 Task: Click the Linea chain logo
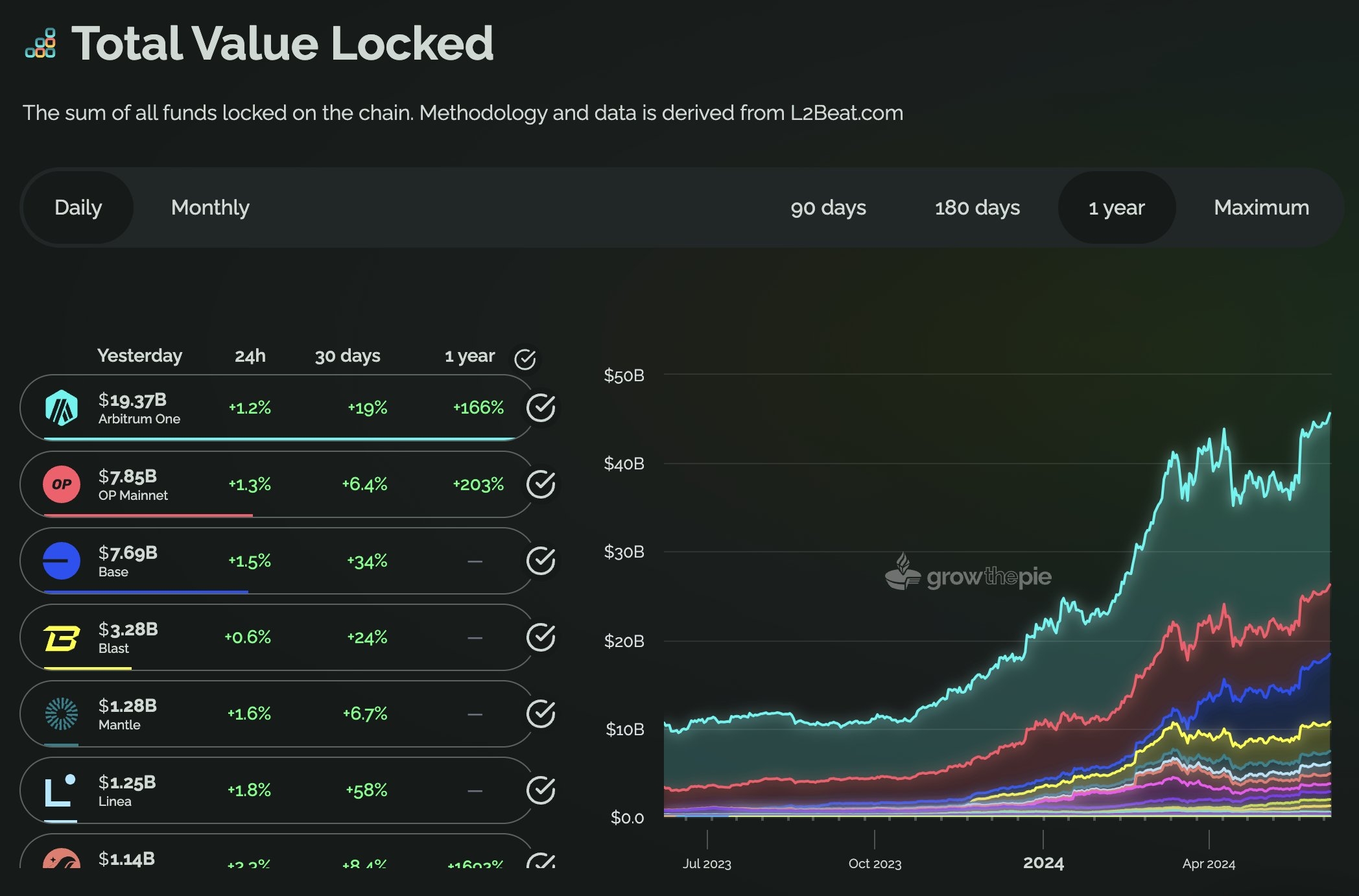coord(60,790)
